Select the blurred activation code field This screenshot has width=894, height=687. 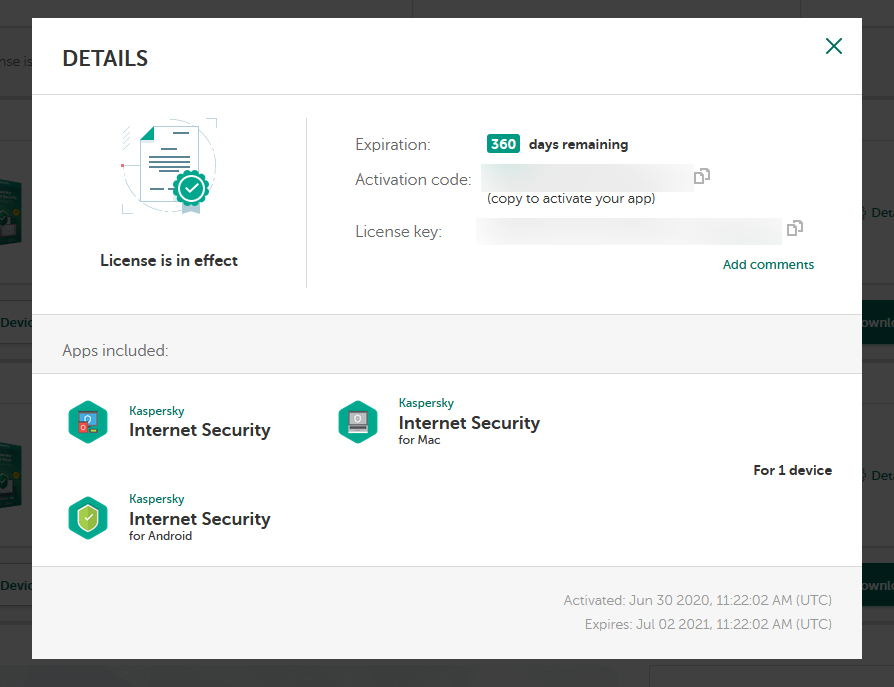(587, 177)
